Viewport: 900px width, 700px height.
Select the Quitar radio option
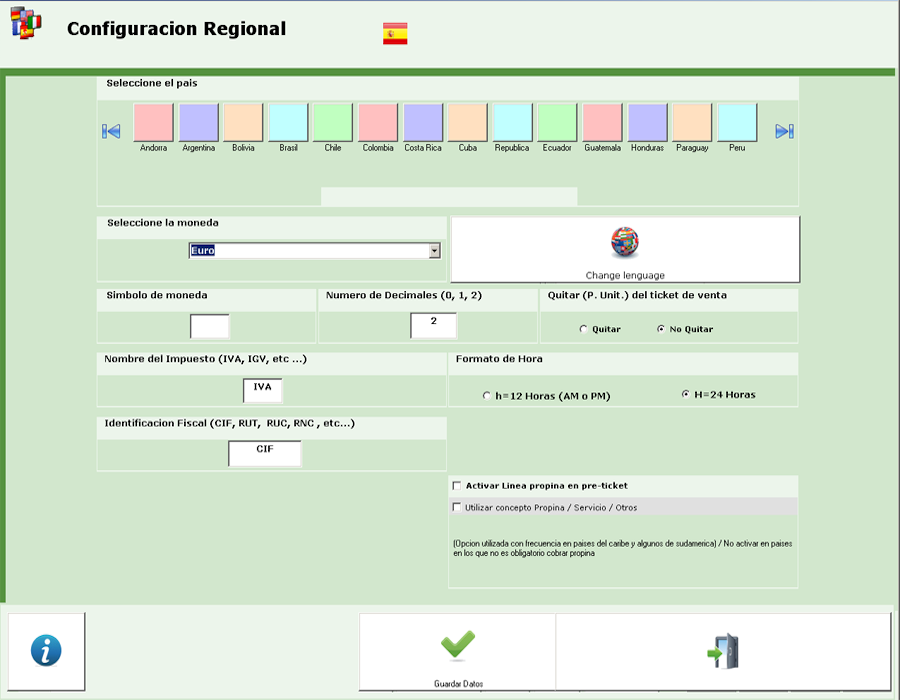tap(584, 329)
